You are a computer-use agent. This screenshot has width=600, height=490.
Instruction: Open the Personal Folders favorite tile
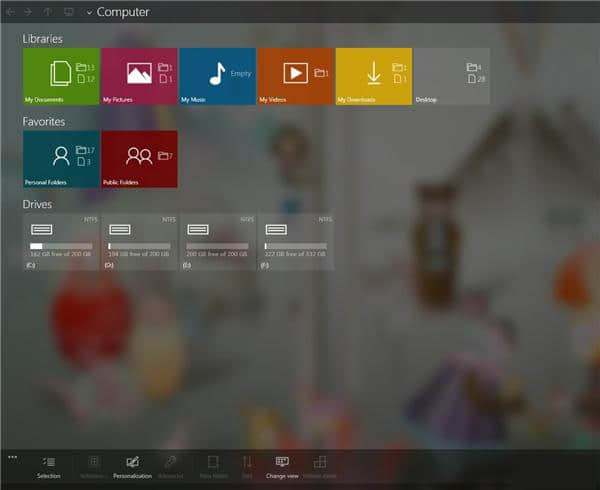pyautogui.click(x=61, y=159)
